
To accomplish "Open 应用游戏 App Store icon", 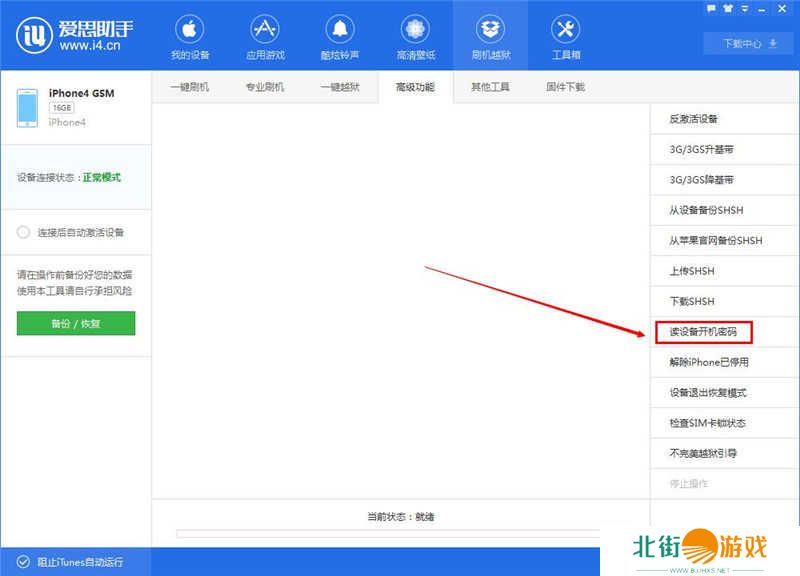I will click(x=264, y=28).
